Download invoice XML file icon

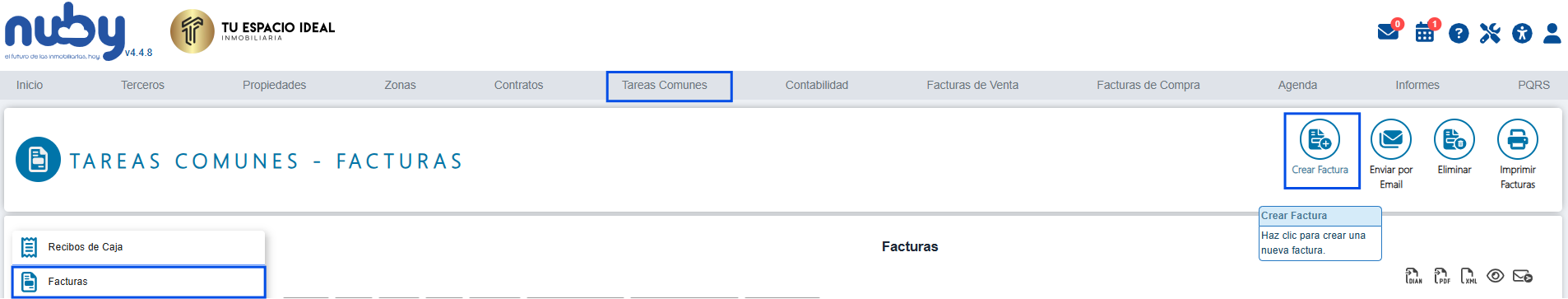(1469, 276)
